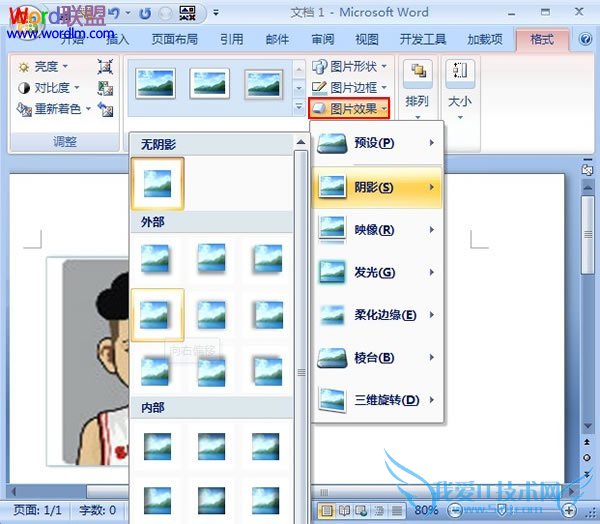Open Bevel (棱台) effects submenu
The image size is (600, 524).
pyautogui.click(x=377, y=357)
